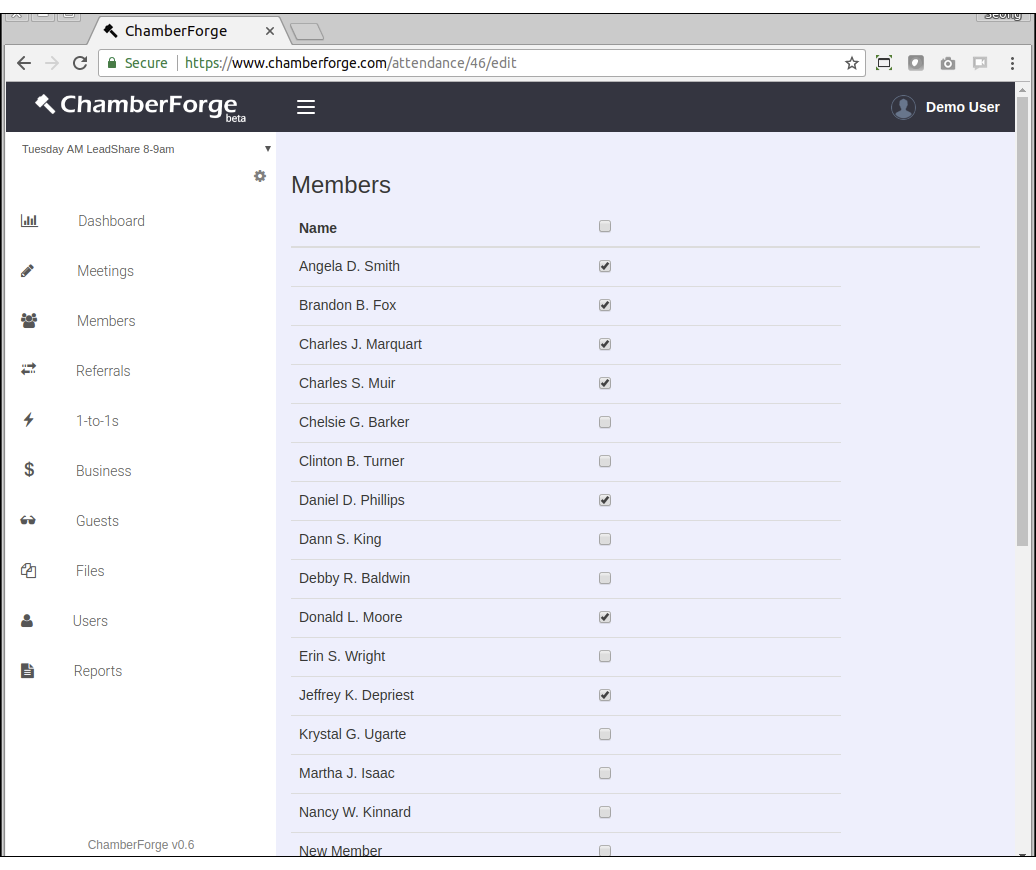Uncheck attendance for Angela D. Smith
1036x870 pixels.
(605, 266)
